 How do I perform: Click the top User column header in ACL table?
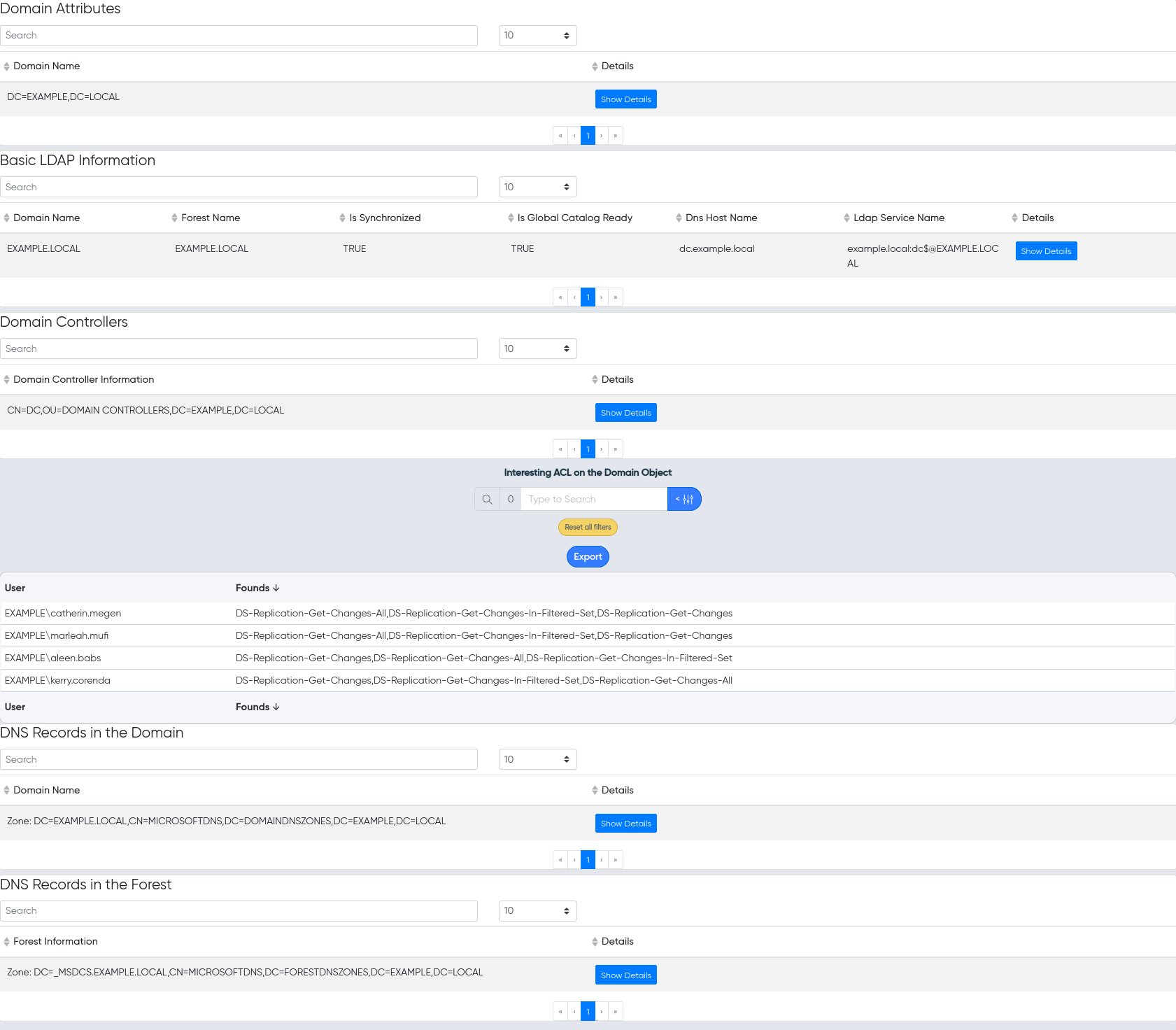(x=15, y=588)
